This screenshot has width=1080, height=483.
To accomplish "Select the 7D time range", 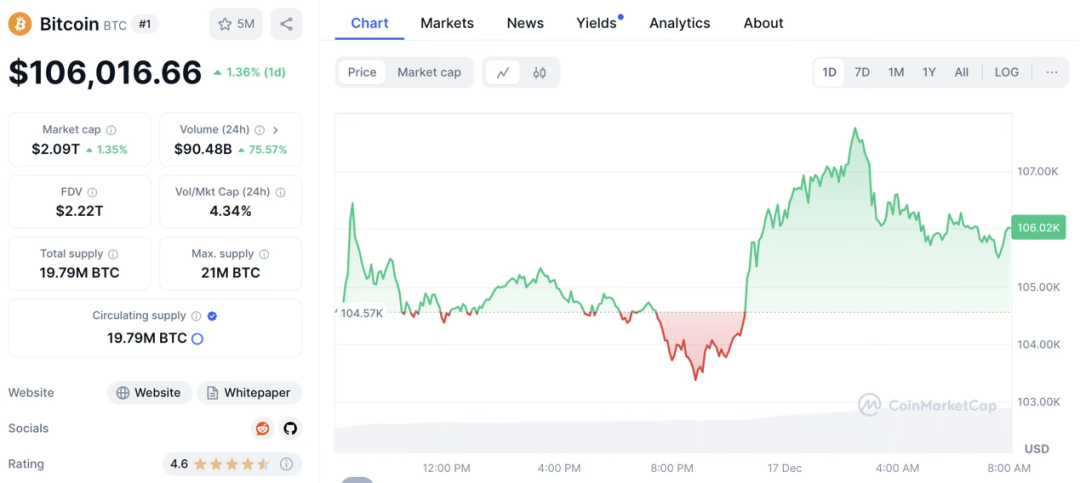I will click(862, 72).
